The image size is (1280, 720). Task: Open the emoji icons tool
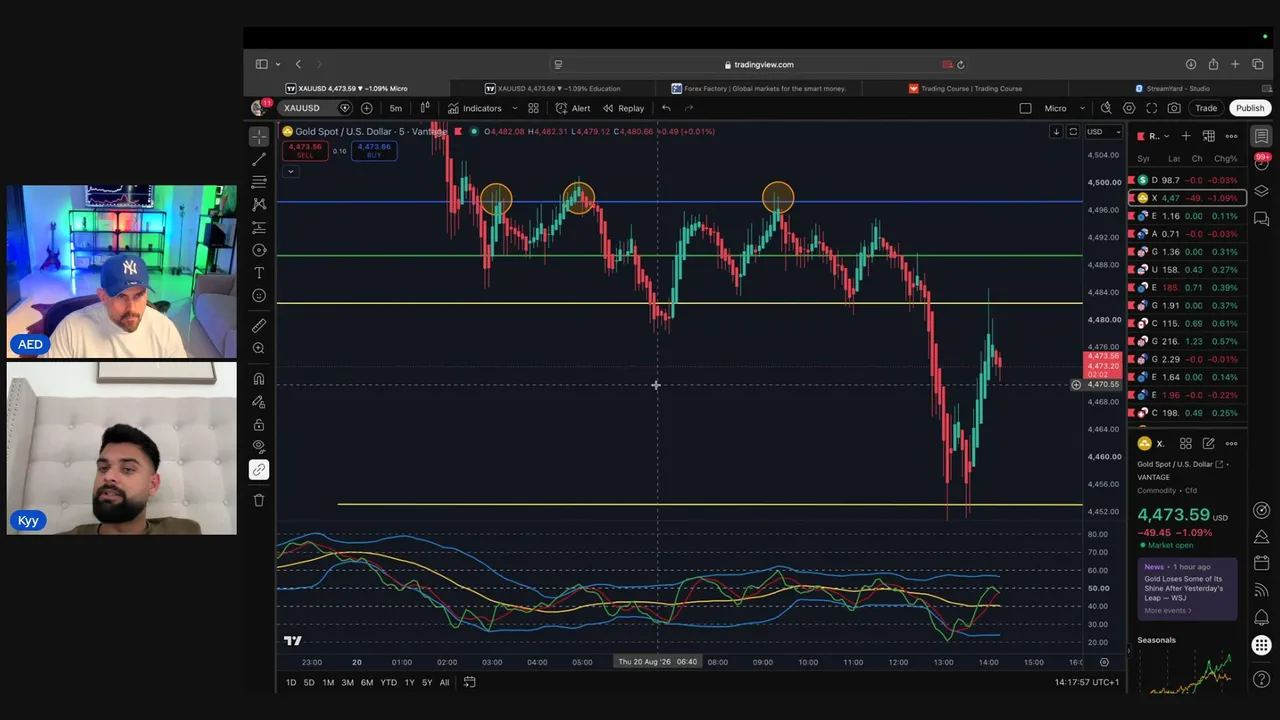(x=259, y=296)
